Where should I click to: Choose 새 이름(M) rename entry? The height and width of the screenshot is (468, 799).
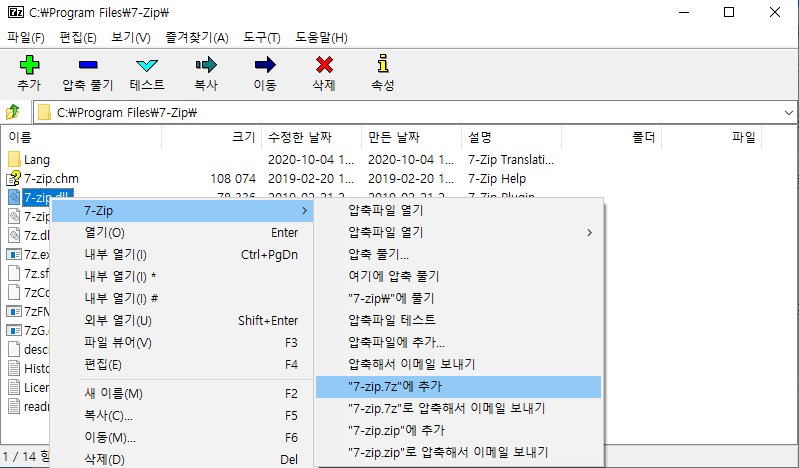[x=182, y=394]
